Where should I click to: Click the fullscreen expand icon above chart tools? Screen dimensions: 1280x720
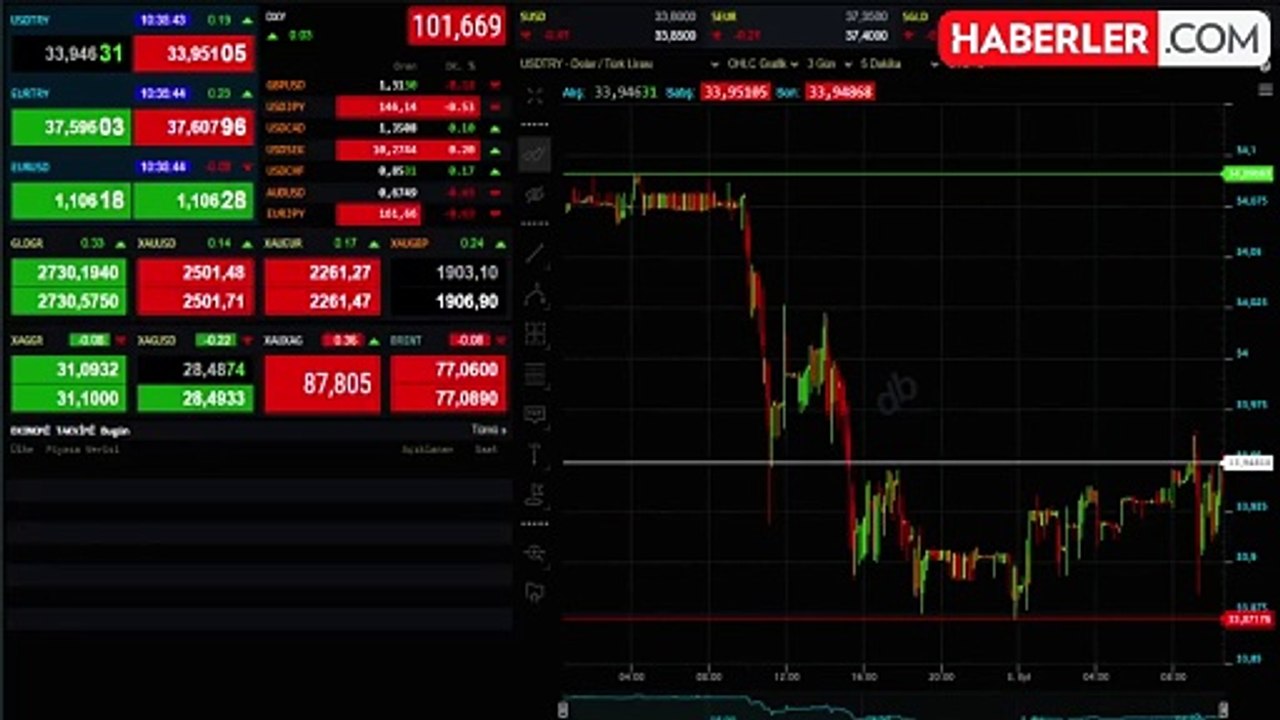pyautogui.click(x=535, y=96)
